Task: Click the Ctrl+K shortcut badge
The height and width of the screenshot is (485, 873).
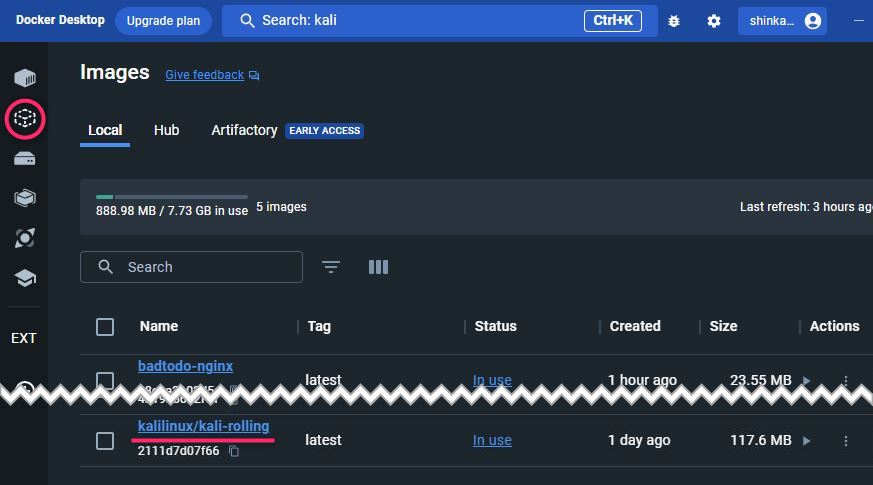Action: click(612, 21)
